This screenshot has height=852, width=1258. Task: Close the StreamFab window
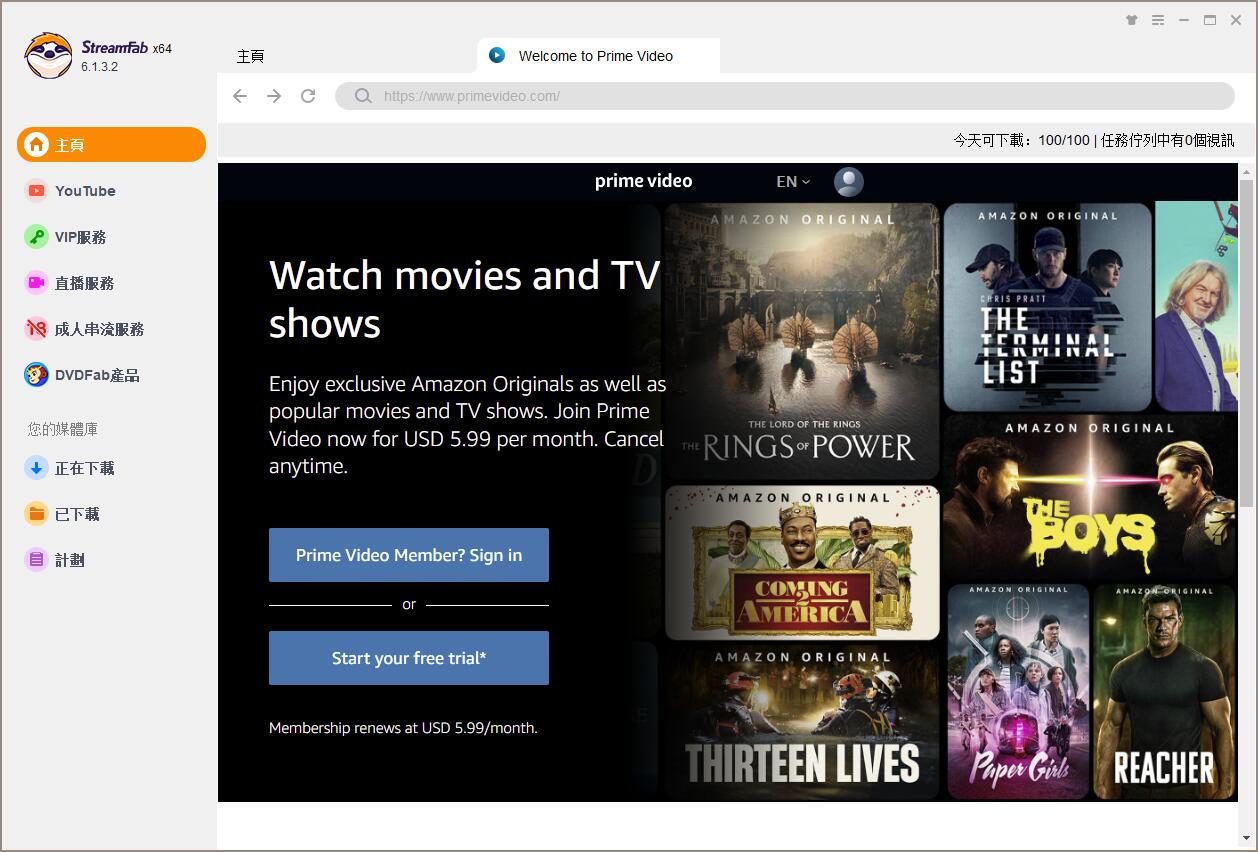pos(1236,20)
